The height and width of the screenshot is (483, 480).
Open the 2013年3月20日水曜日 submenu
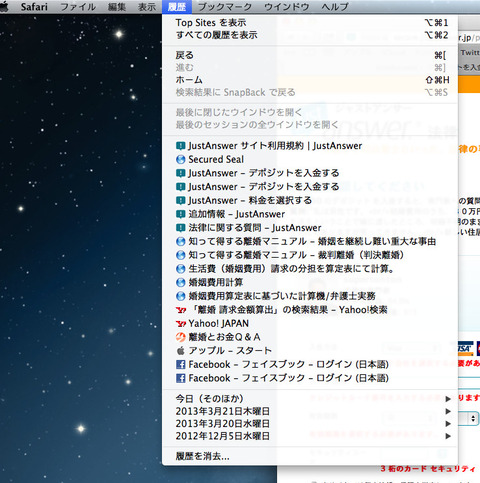tap(310, 423)
